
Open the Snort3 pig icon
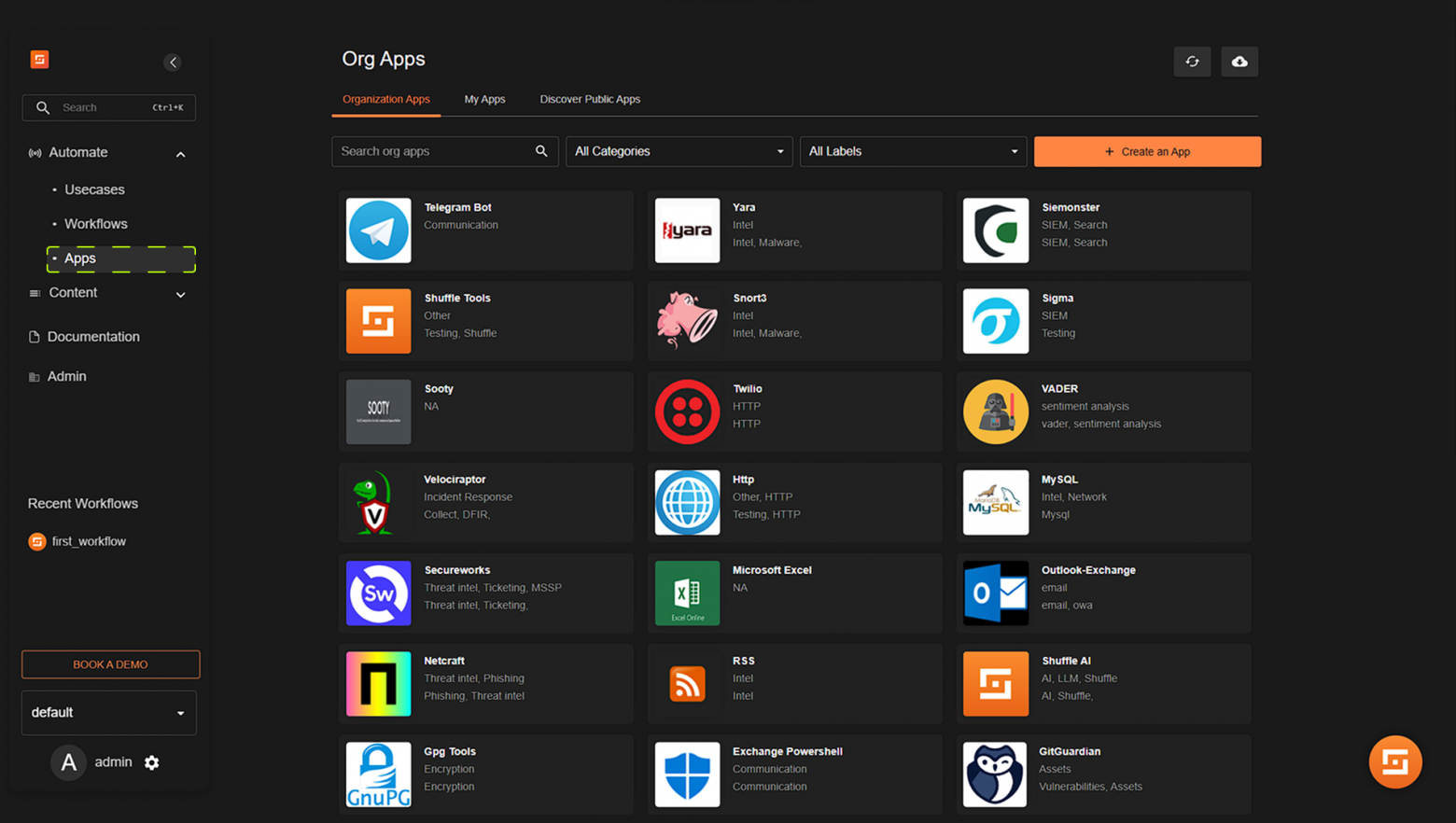[x=687, y=321]
